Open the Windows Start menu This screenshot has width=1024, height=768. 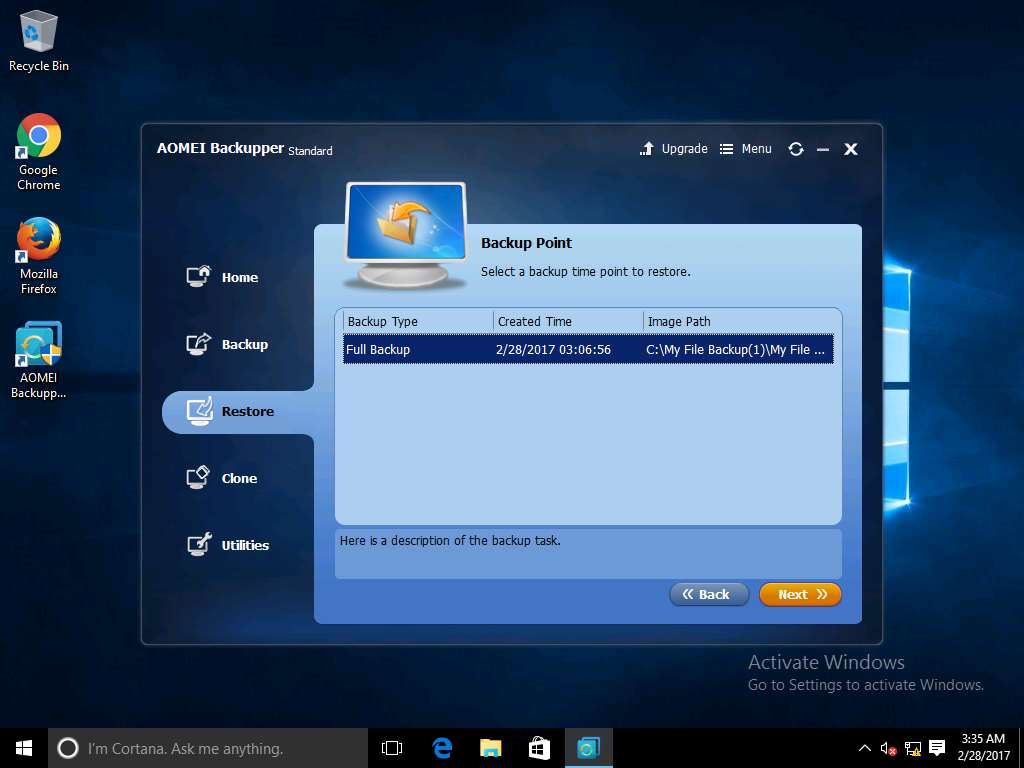(24, 748)
